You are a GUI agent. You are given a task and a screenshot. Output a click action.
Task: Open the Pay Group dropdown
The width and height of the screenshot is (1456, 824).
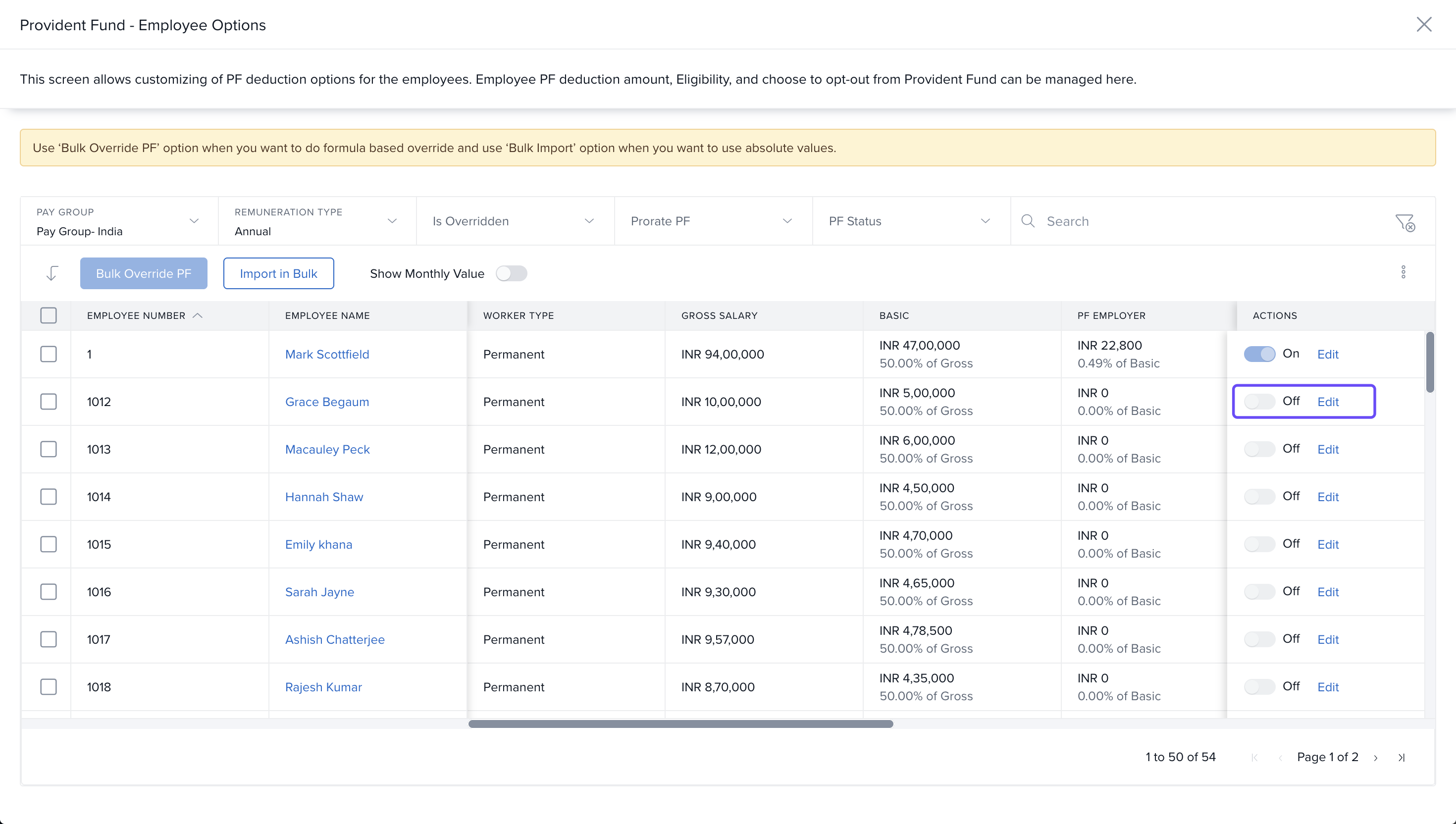click(x=119, y=221)
